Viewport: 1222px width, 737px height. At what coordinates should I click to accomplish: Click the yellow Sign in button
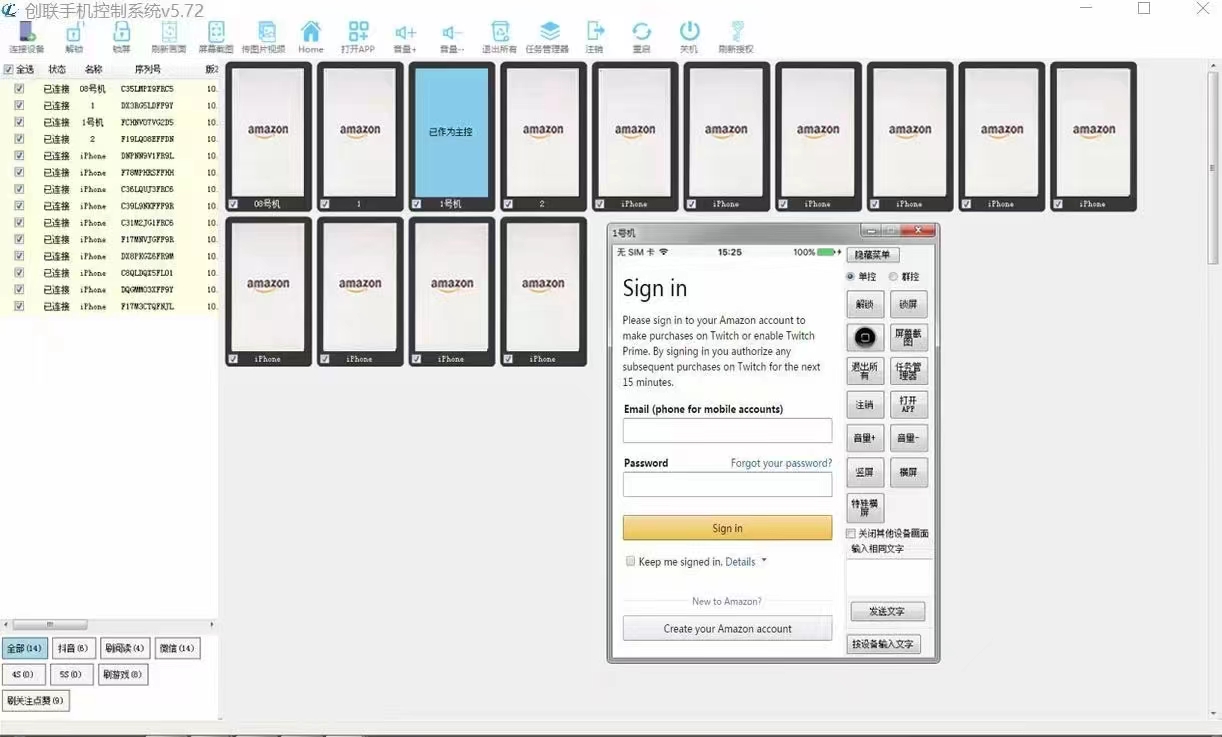[727, 528]
